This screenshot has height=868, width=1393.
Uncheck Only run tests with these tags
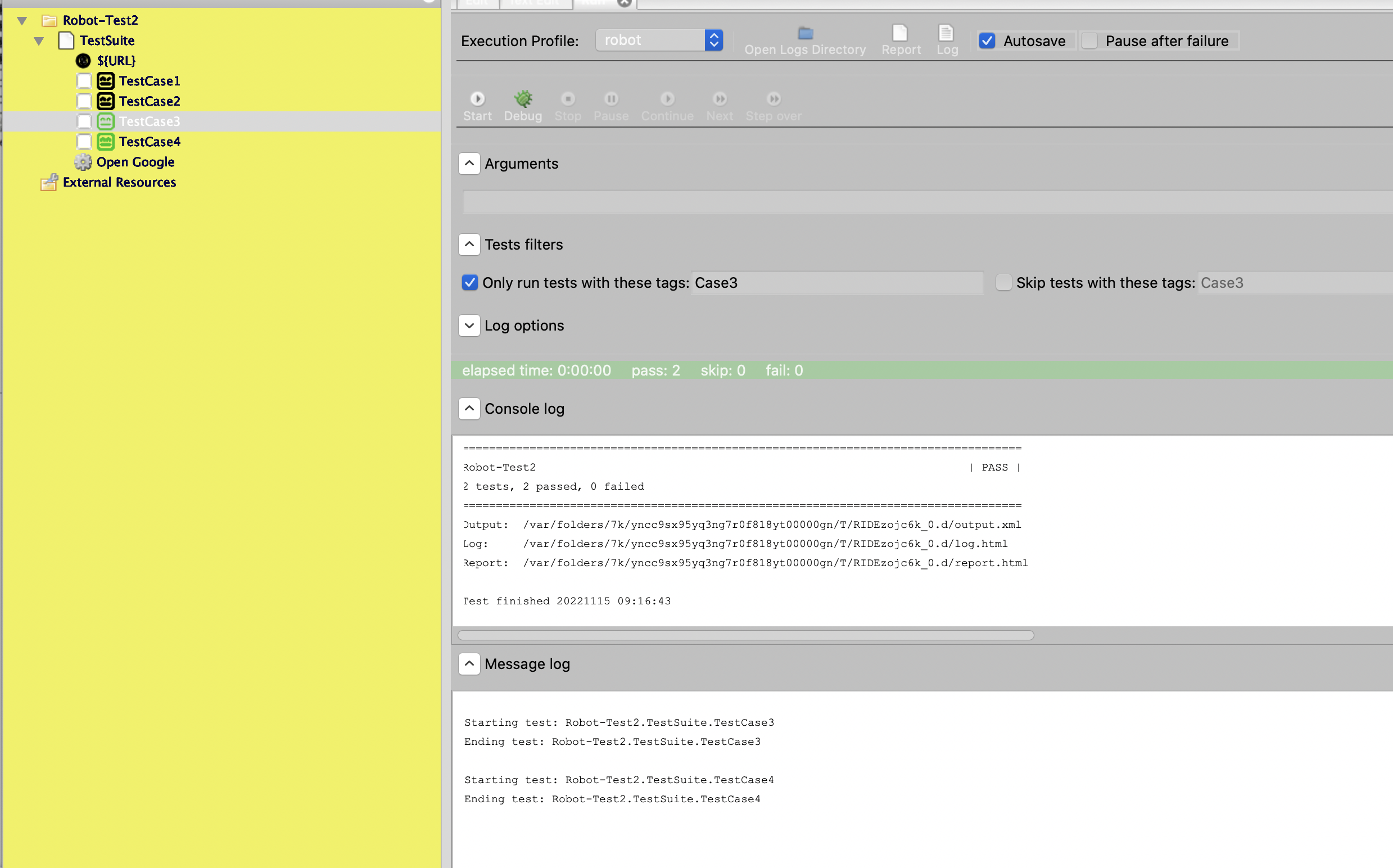point(469,282)
